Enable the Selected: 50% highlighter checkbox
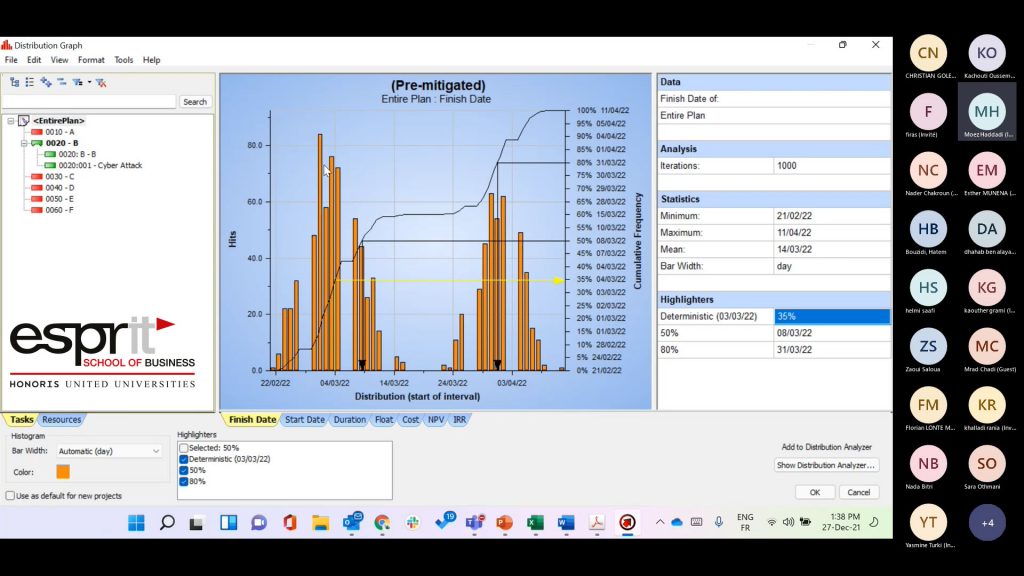This screenshot has width=1024, height=576. pos(184,448)
